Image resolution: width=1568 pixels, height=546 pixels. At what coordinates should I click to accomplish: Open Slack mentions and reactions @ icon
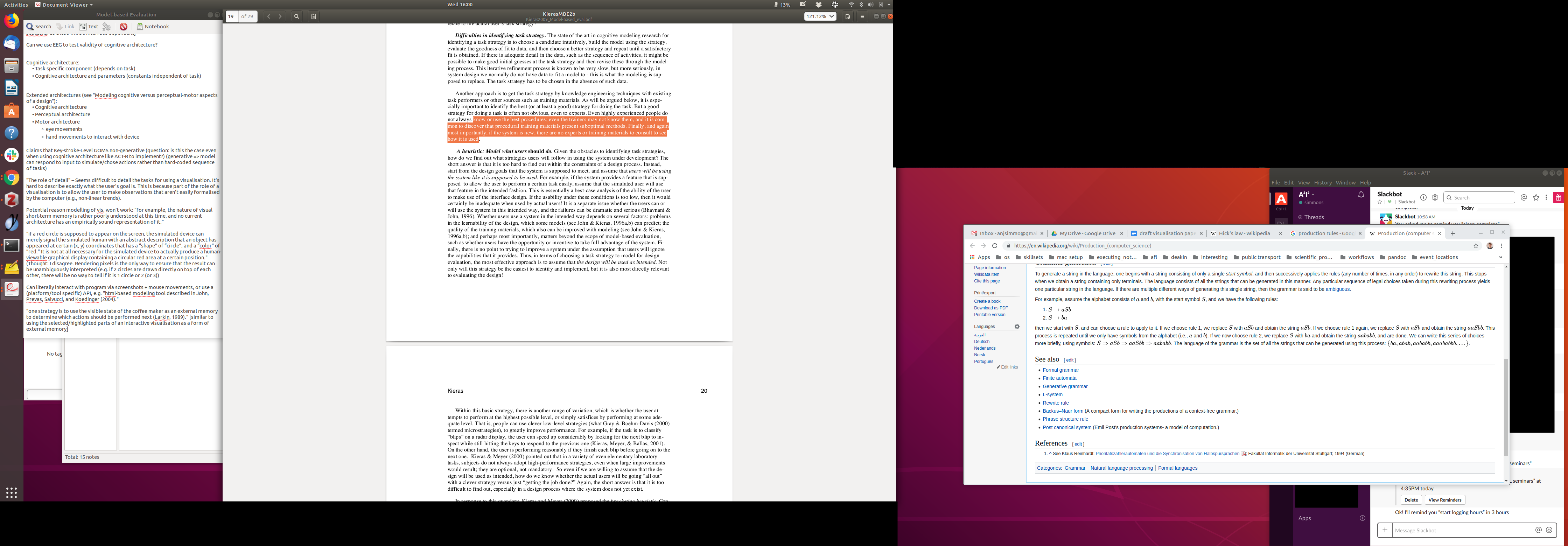point(1524,197)
